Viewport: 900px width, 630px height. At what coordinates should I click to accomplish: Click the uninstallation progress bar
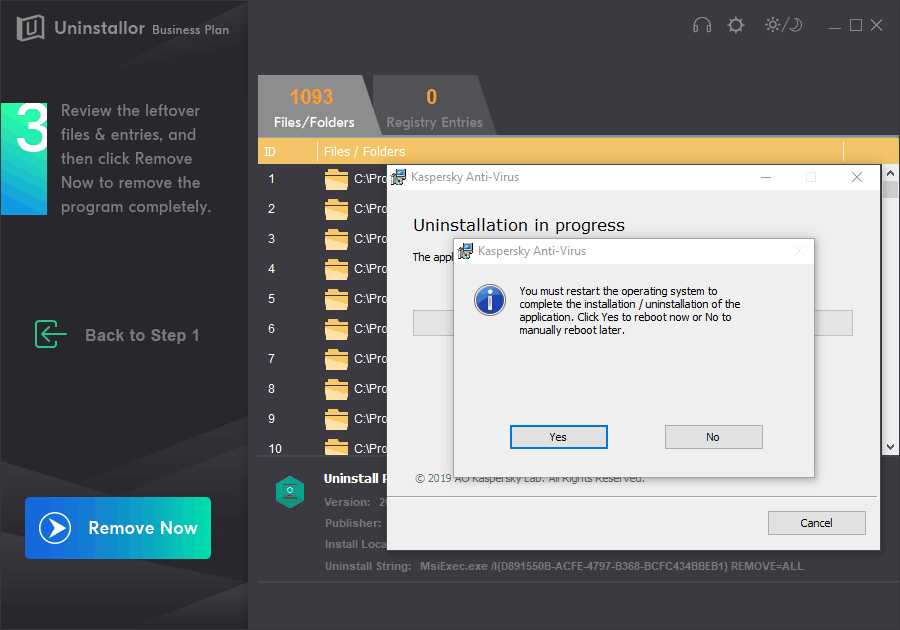click(633, 323)
